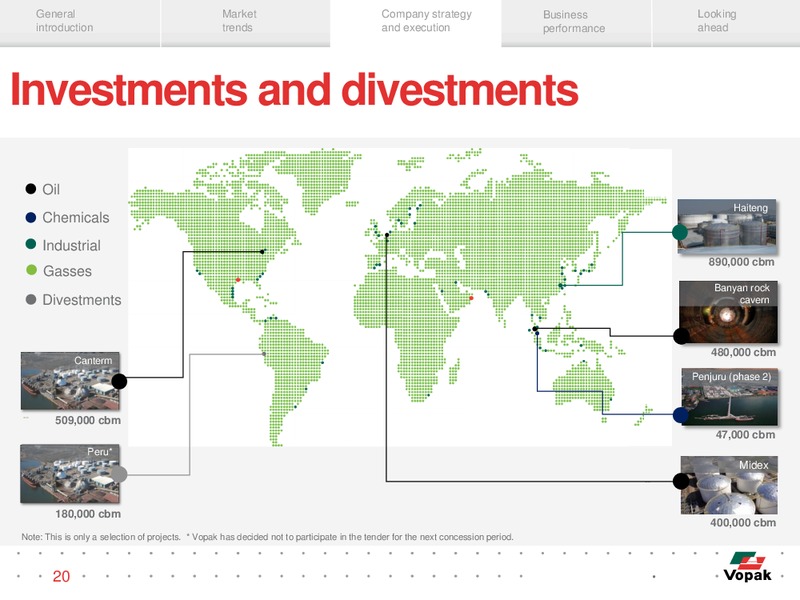This screenshot has height=600, width=800.
Task: Click the slide number 20
Action: coord(61,577)
